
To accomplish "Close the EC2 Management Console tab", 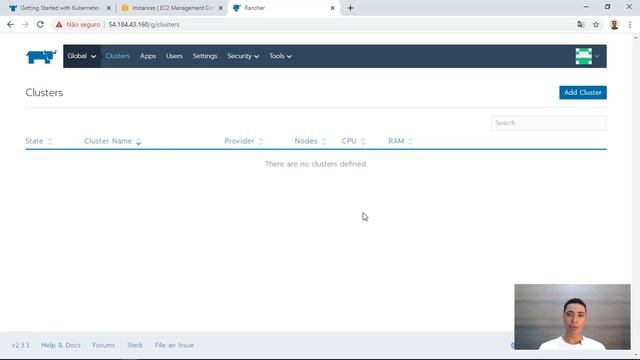I will pyautogui.click(x=220, y=8).
